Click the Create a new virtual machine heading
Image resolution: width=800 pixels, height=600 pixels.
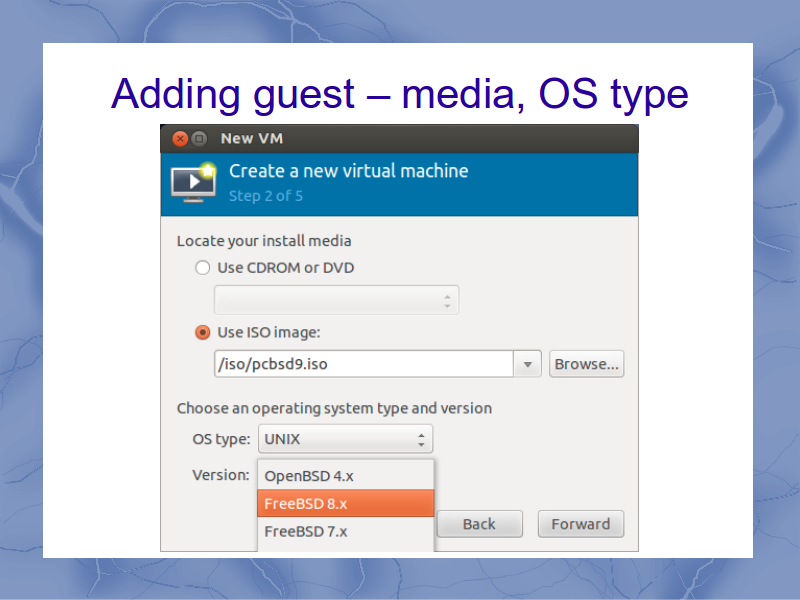coord(348,171)
